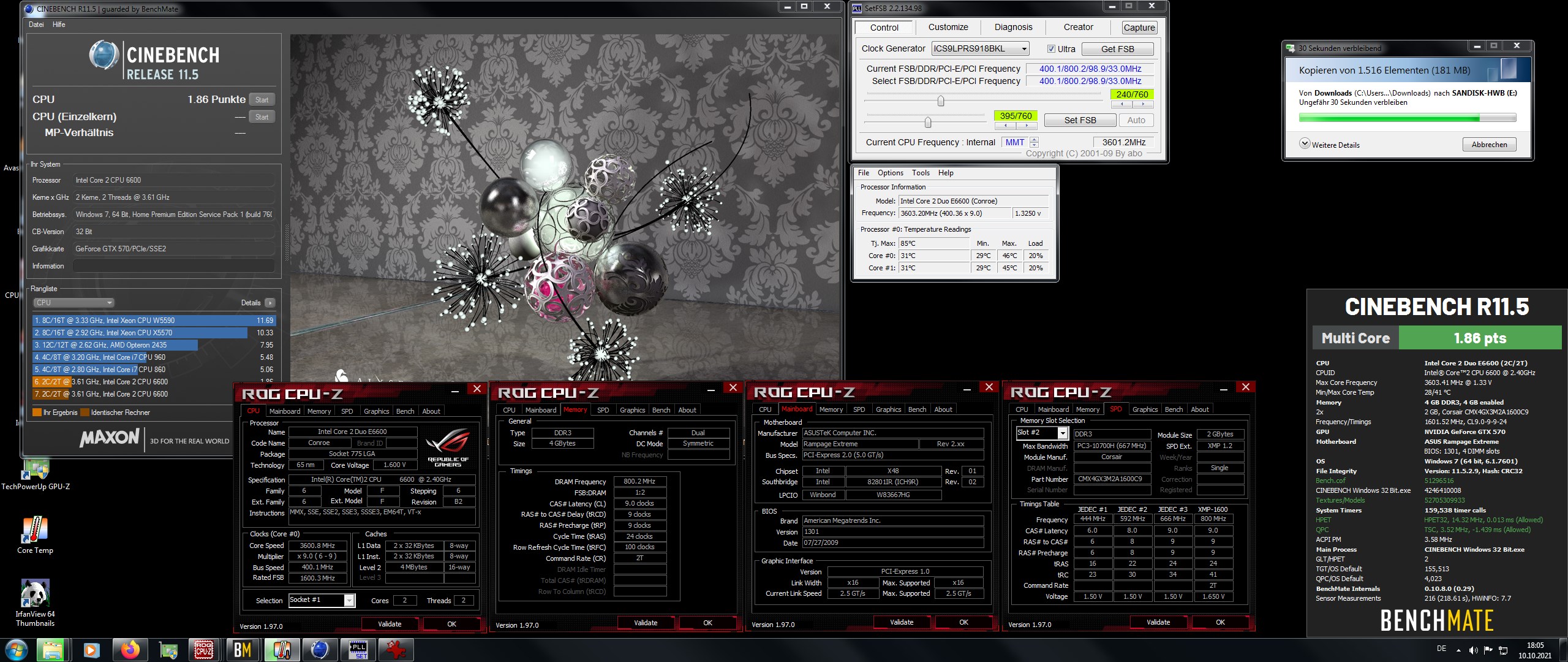Open Core Temp Options menu
The height and width of the screenshot is (662, 1568).
tap(890, 173)
